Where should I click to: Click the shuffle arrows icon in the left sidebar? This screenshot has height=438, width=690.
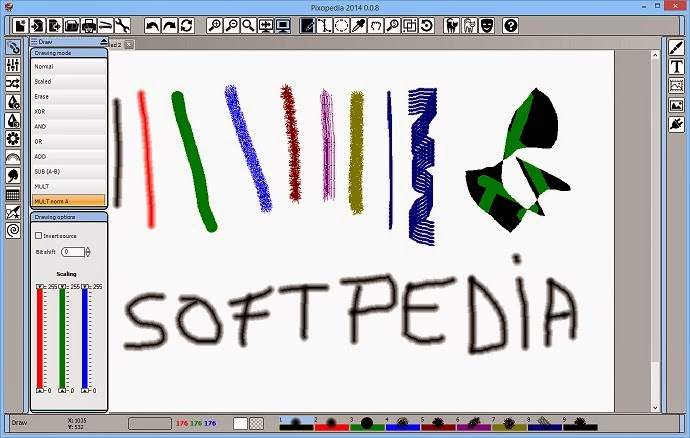point(13,84)
